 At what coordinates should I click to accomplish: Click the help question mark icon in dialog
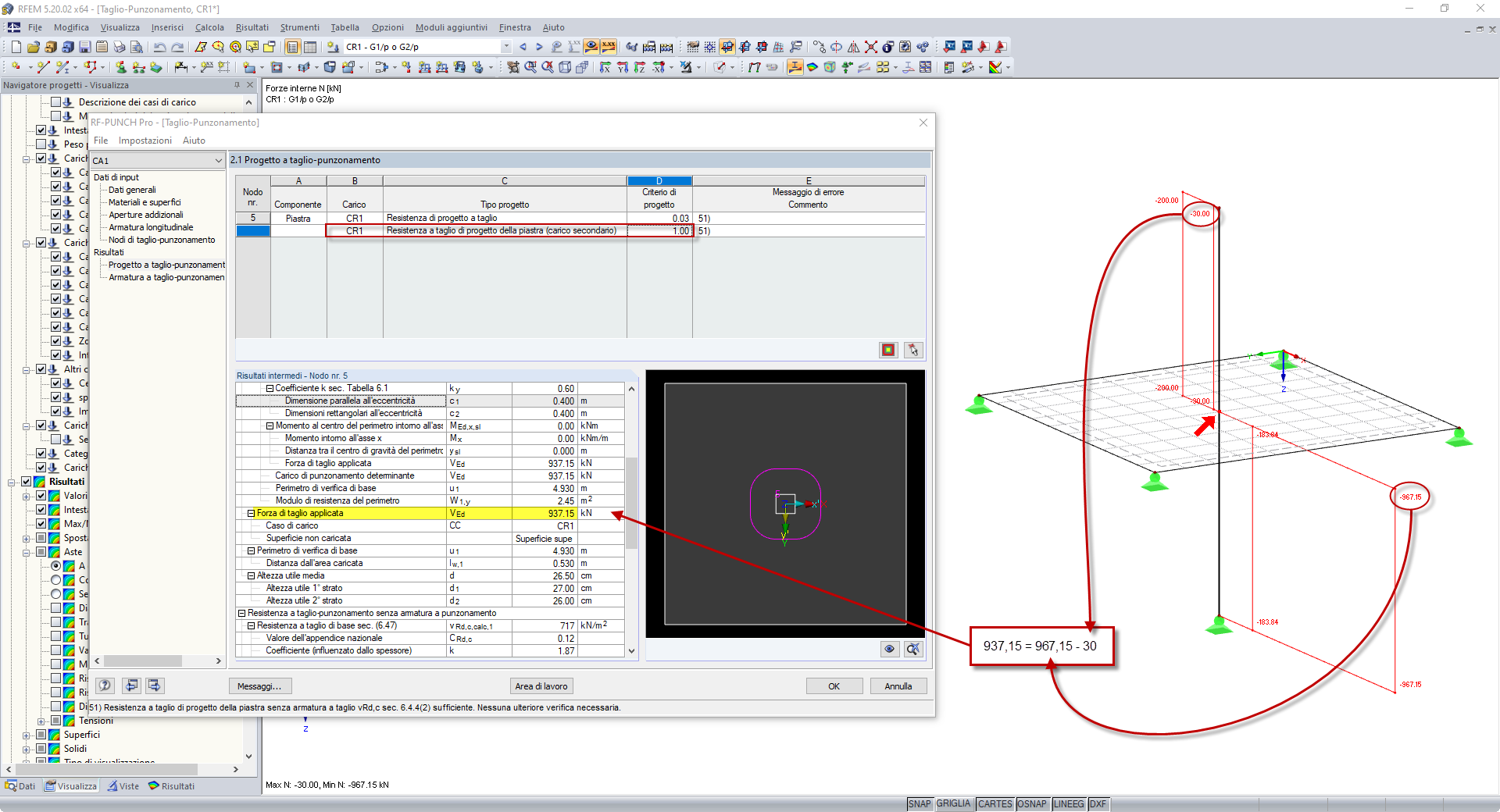[105, 686]
